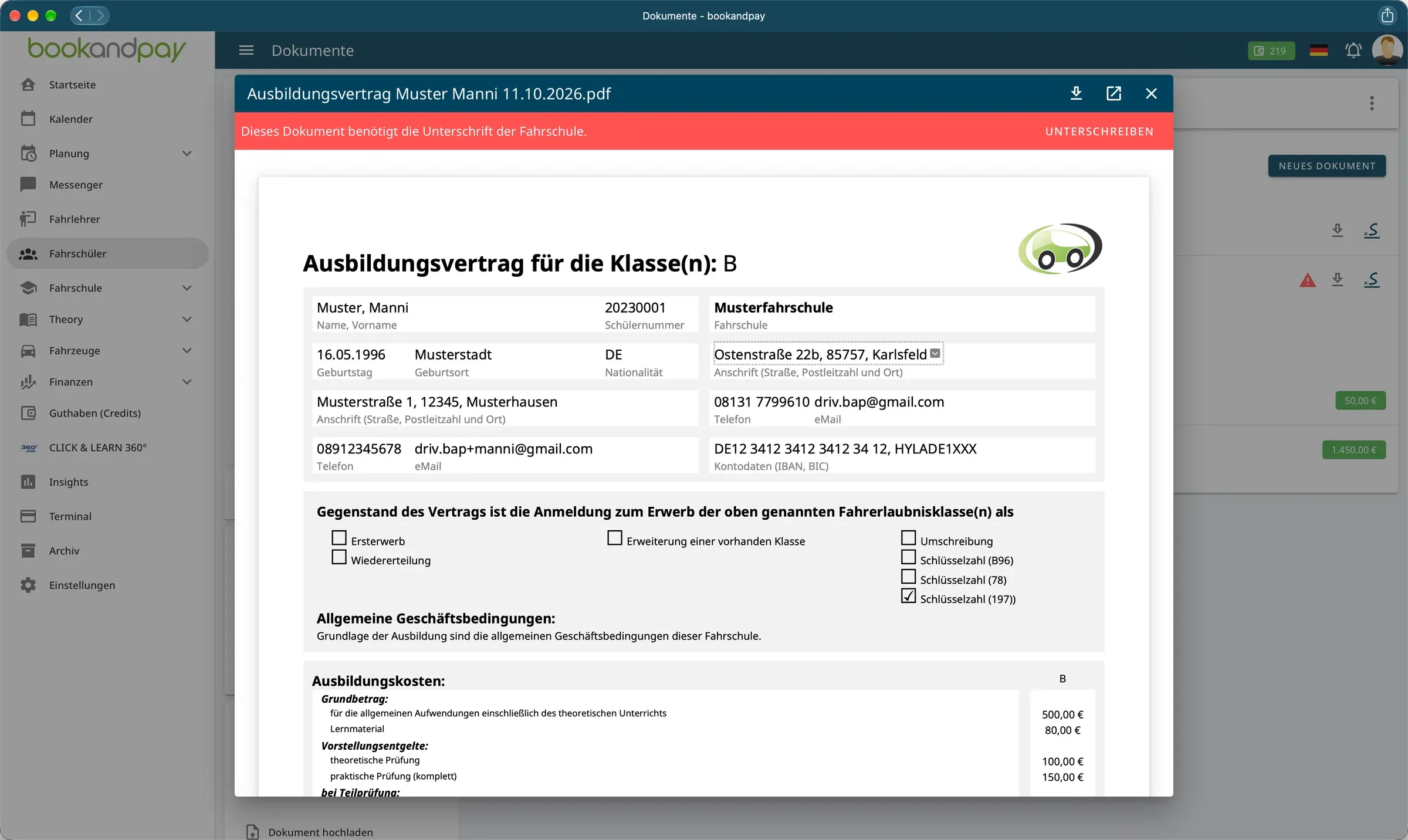The image size is (1408, 840).
Task: Open CLICK & LEARN 360° icon
Action: (28, 448)
